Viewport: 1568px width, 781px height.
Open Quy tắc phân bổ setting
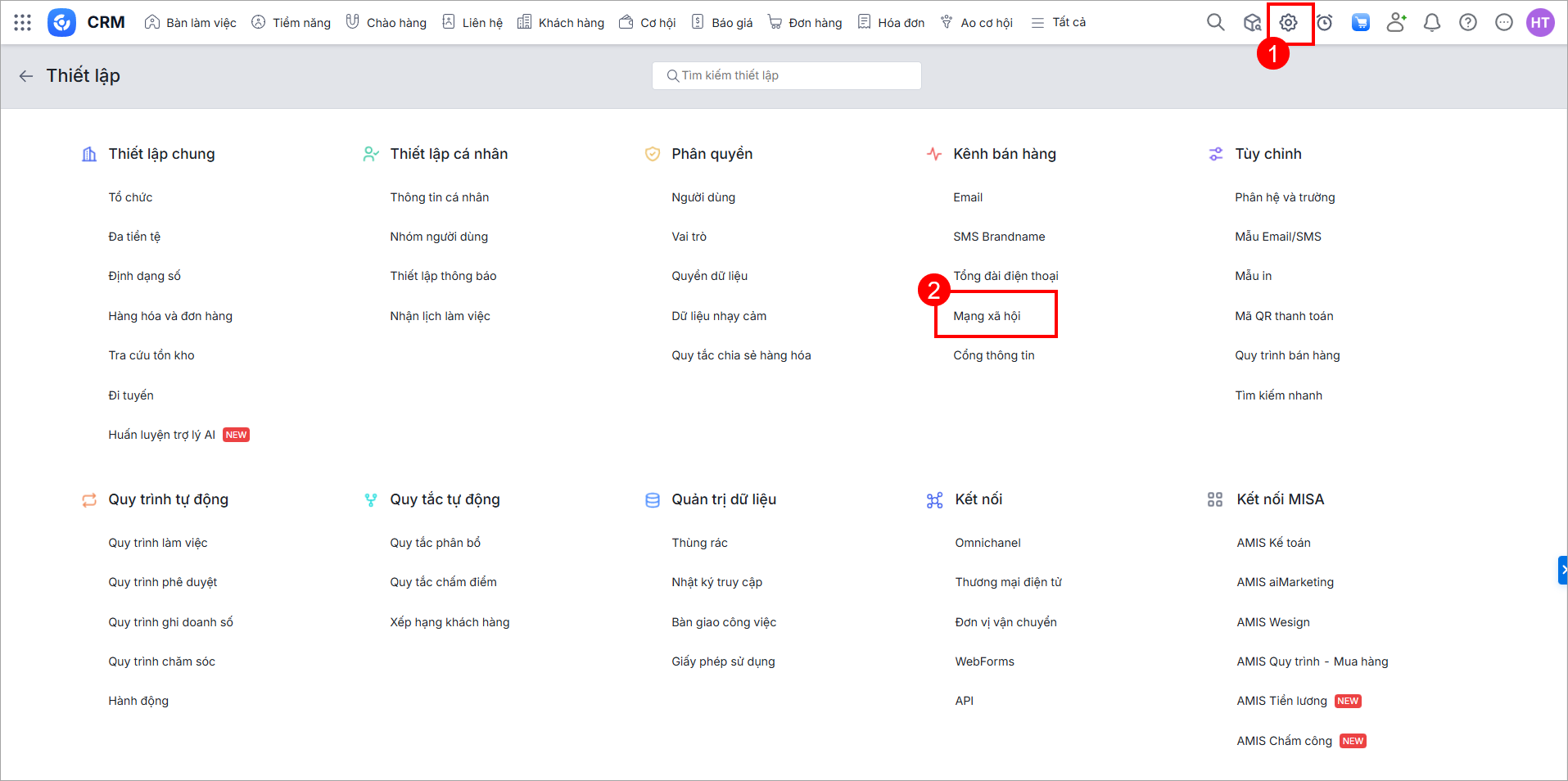point(435,543)
